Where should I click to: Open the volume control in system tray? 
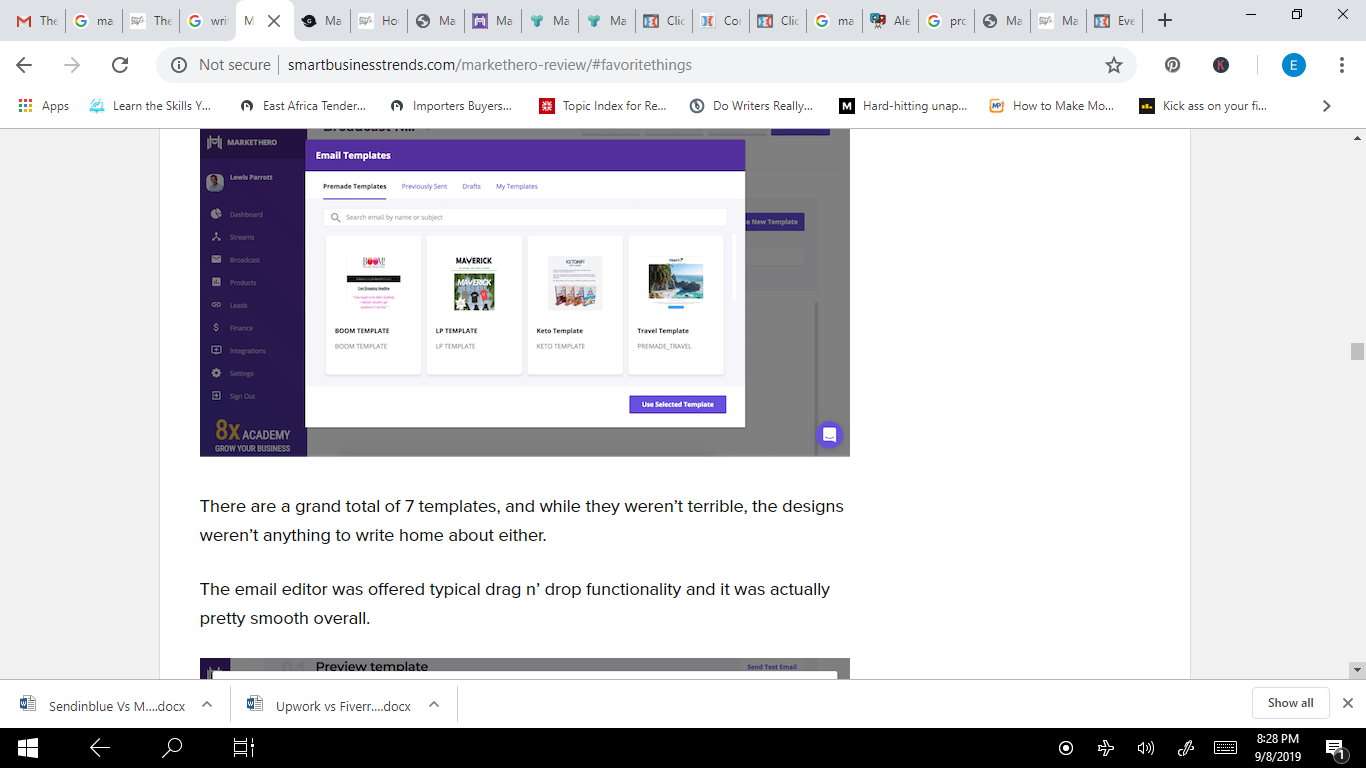[1146, 748]
